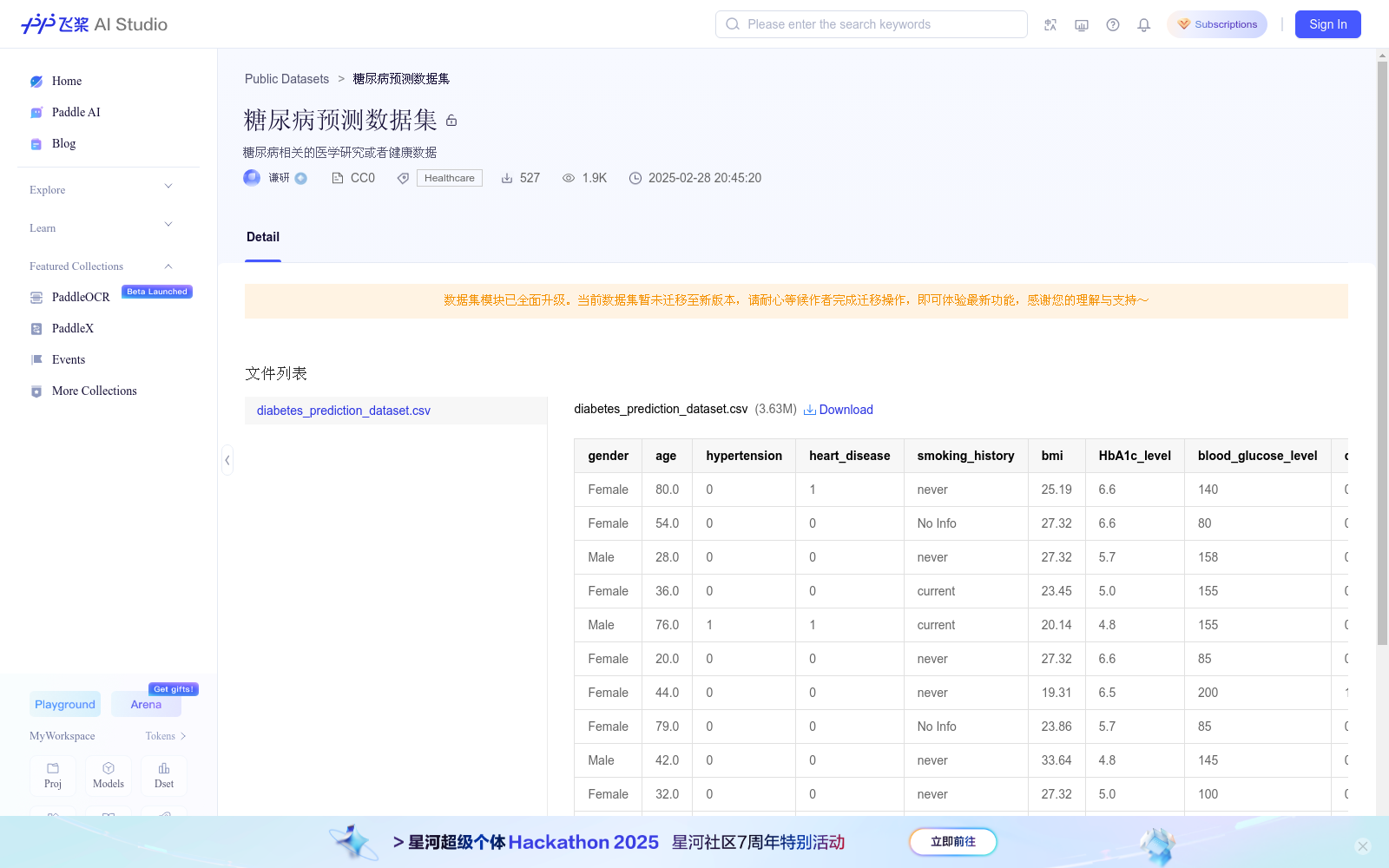
Task: Select diabetes_prediction_dataset.csv in file list
Action: pyautogui.click(x=396, y=411)
